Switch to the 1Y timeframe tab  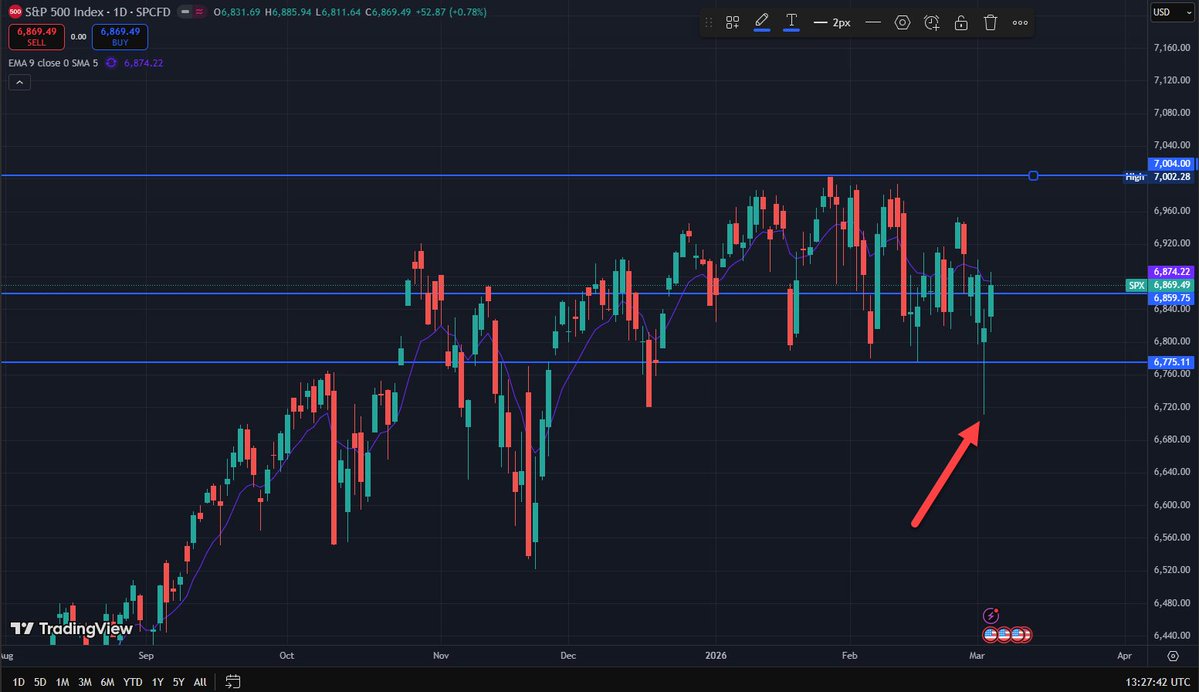tap(157, 681)
